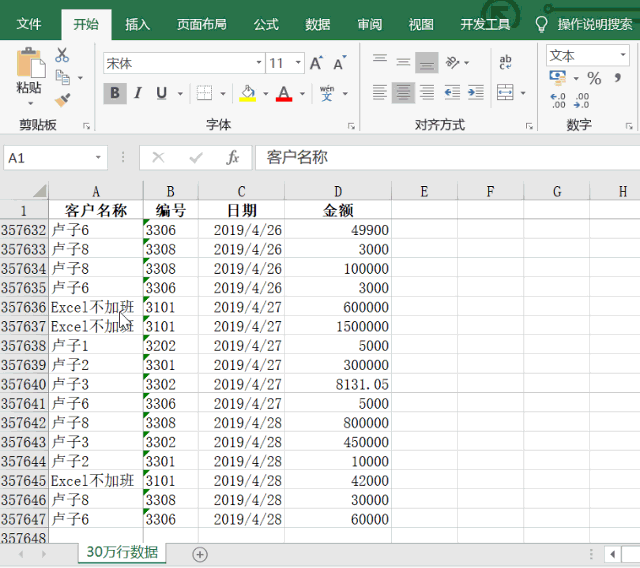The image size is (640, 568).
Task: Toggle Bold formatting
Action: [115, 93]
